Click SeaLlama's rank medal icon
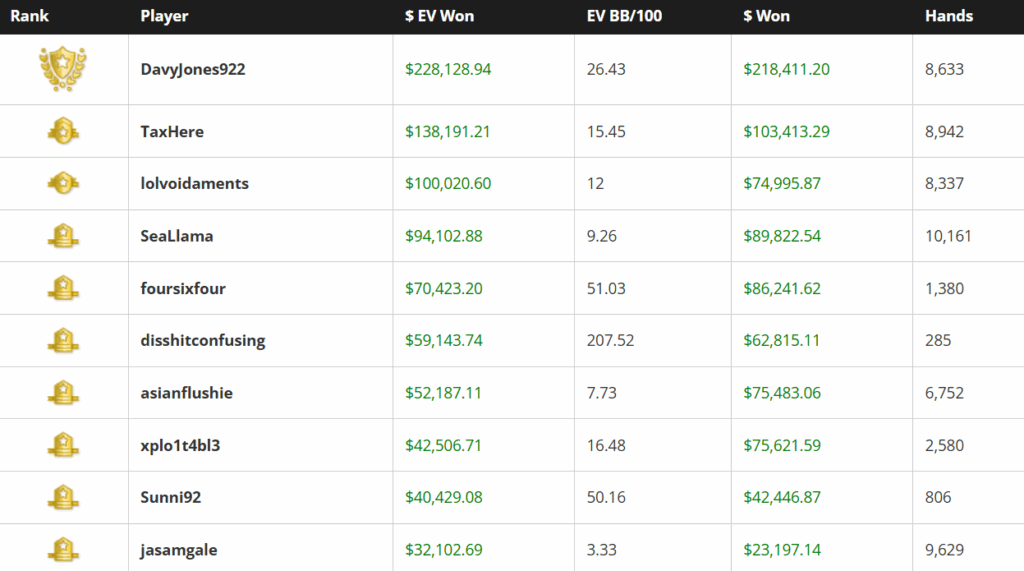 pos(64,236)
